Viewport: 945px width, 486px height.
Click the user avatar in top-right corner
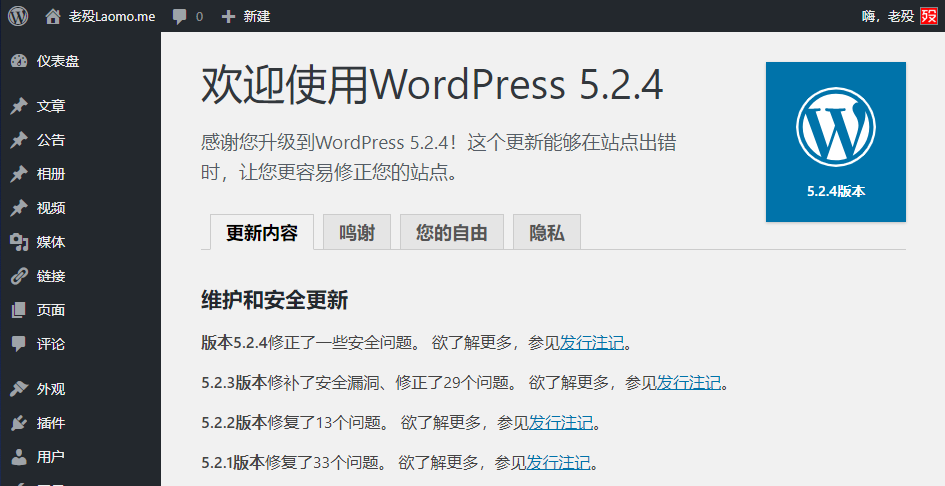tap(929, 16)
